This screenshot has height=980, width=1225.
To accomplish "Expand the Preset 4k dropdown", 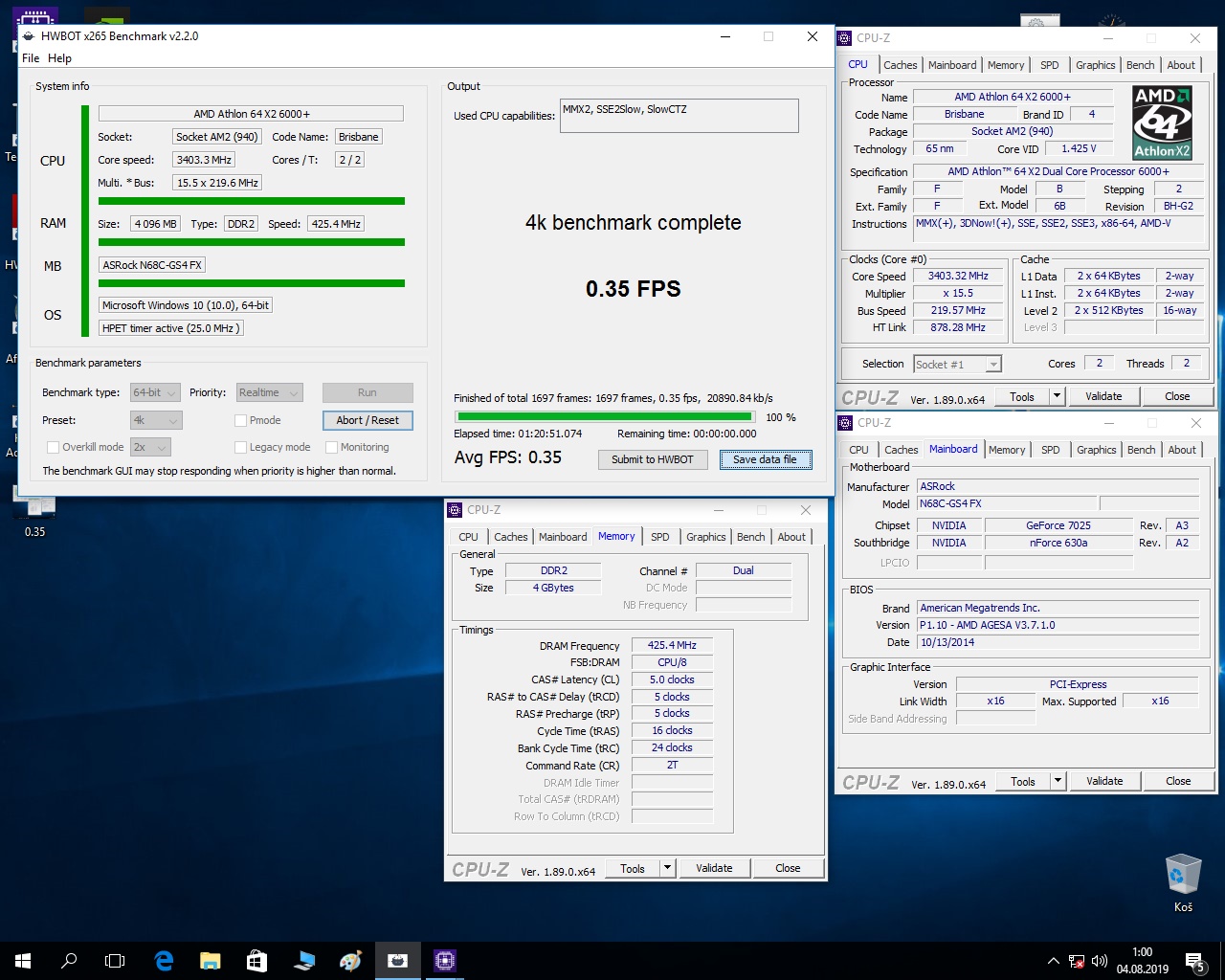I will [156, 420].
